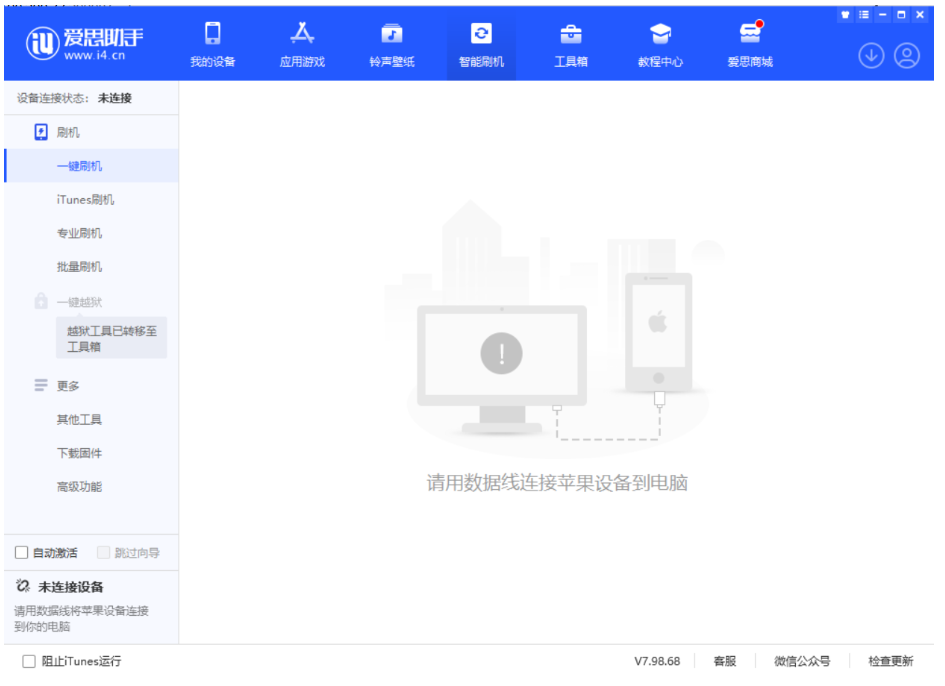945x686 pixels.
Task: Open the skin theme shirt icon
Action: [845, 15]
